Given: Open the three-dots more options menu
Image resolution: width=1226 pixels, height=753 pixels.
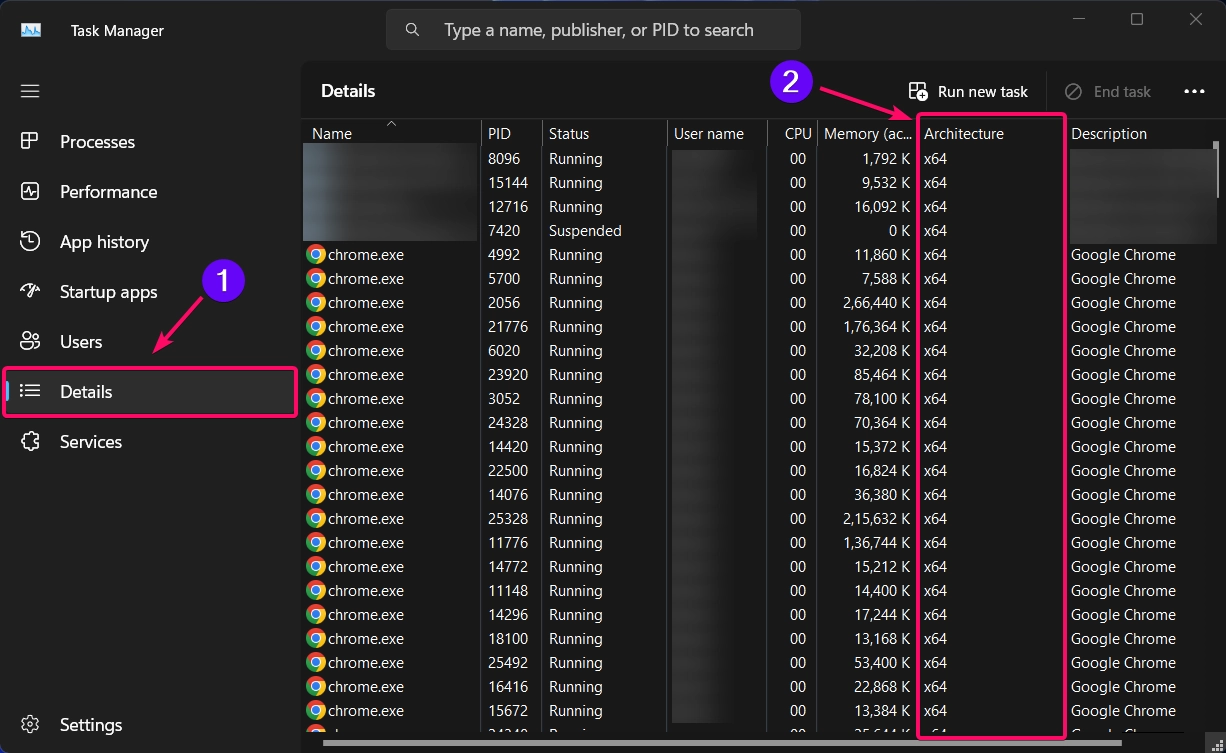Looking at the screenshot, I should 1194,91.
